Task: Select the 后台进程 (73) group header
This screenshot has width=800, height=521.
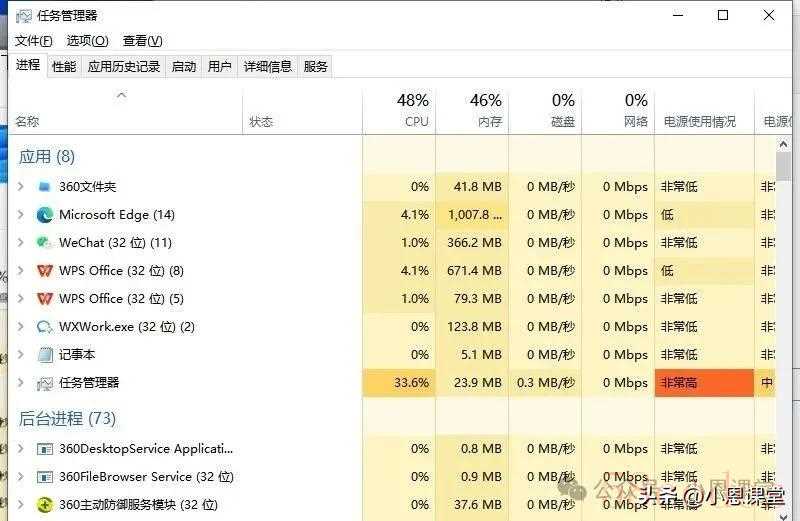Action: tap(67, 419)
